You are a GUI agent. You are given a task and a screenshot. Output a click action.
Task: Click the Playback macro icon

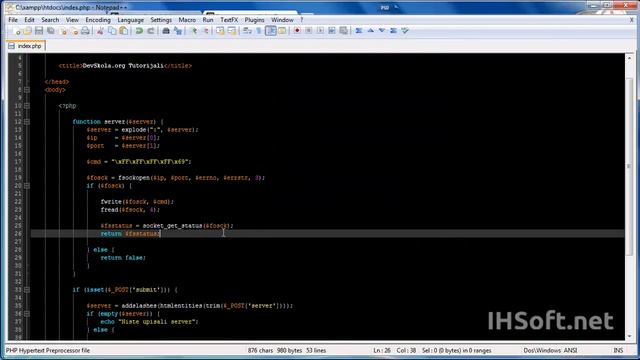(320, 31)
